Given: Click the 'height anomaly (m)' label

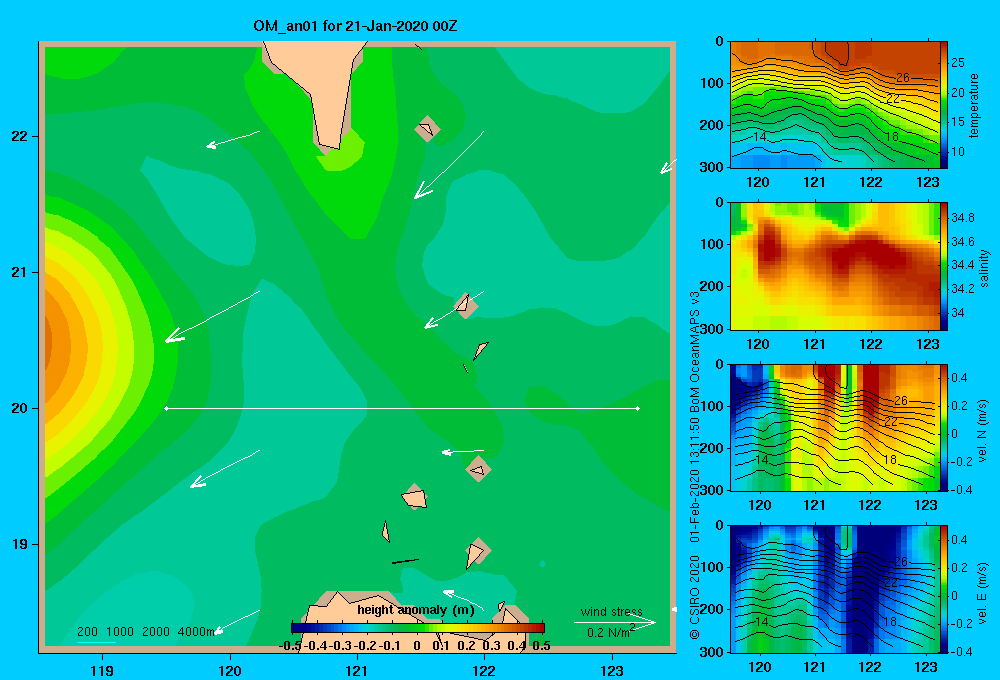Looking at the screenshot, I should [x=416, y=610].
